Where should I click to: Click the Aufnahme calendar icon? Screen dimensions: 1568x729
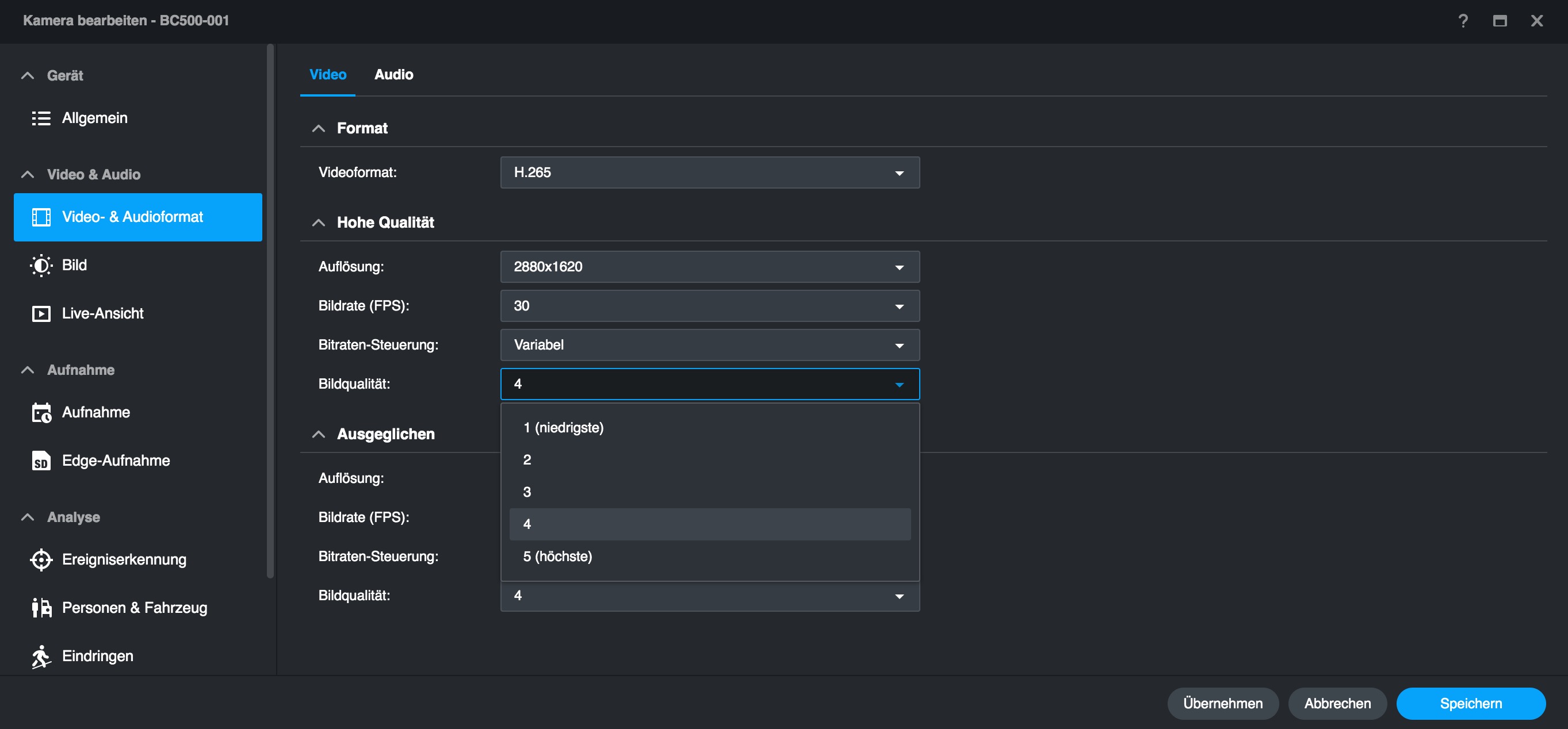[41, 413]
